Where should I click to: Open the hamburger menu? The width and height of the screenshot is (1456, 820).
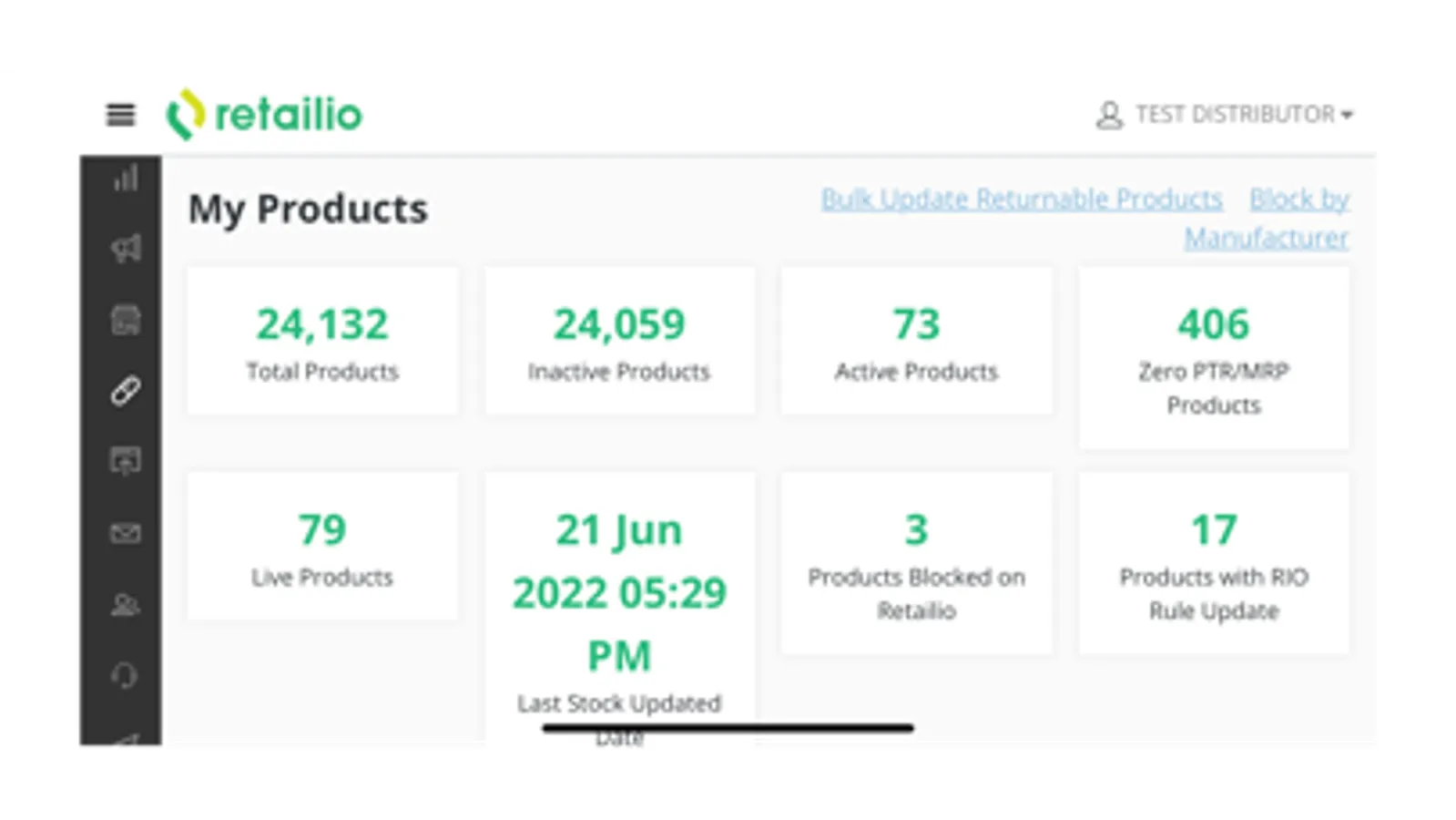click(120, 115)
